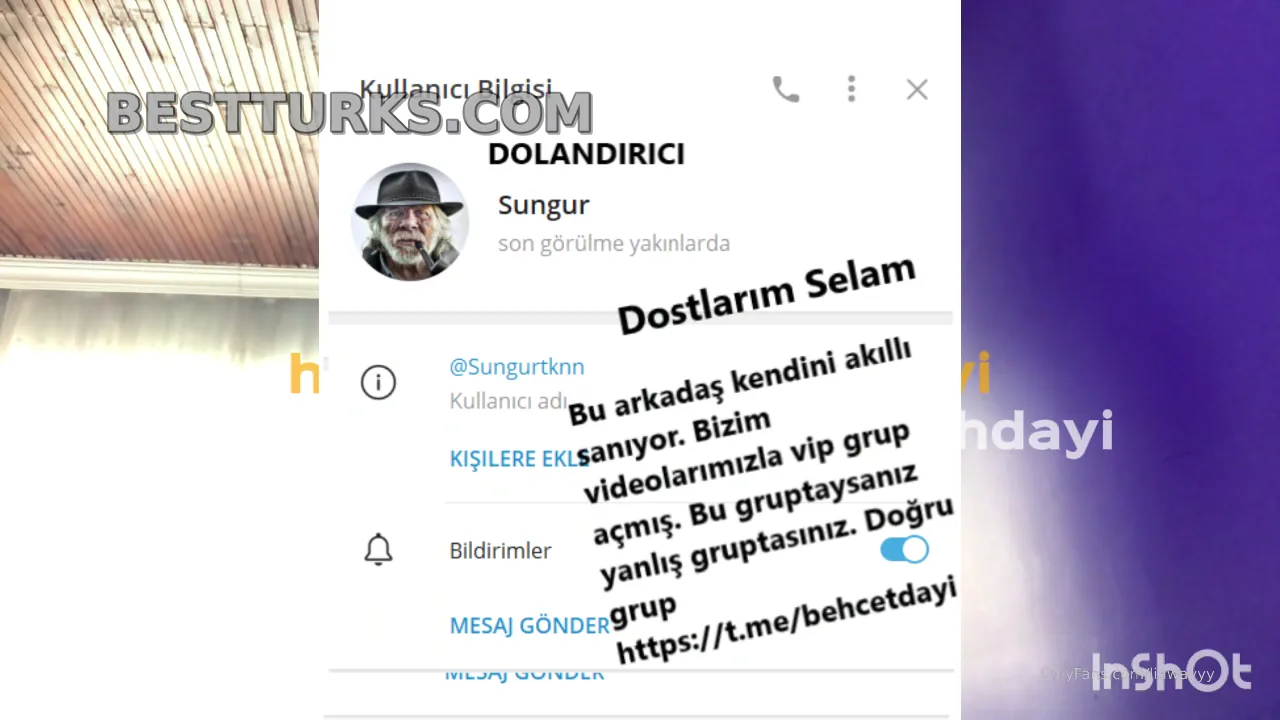Turn off the Bildirimler switch
Screen dimensions: 1280x720
click(904, 550)
